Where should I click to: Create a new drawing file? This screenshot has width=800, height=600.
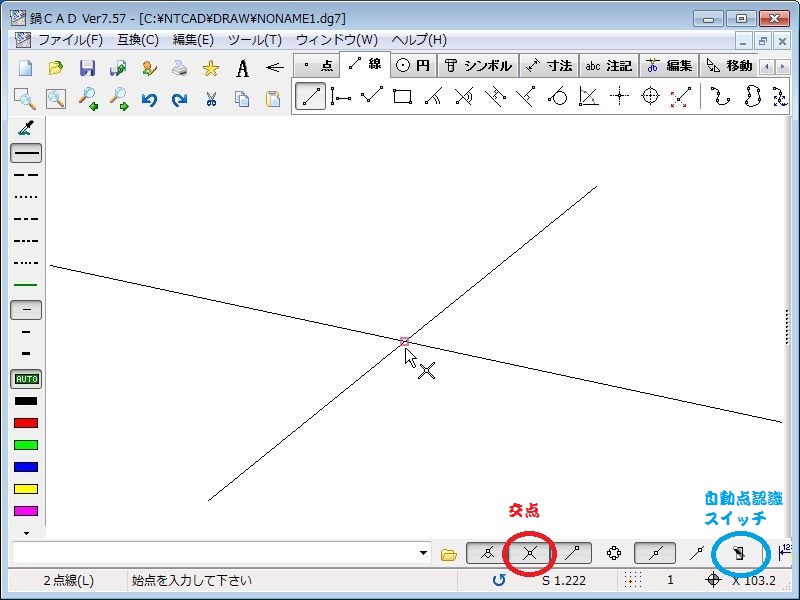(x=25, y=68)
